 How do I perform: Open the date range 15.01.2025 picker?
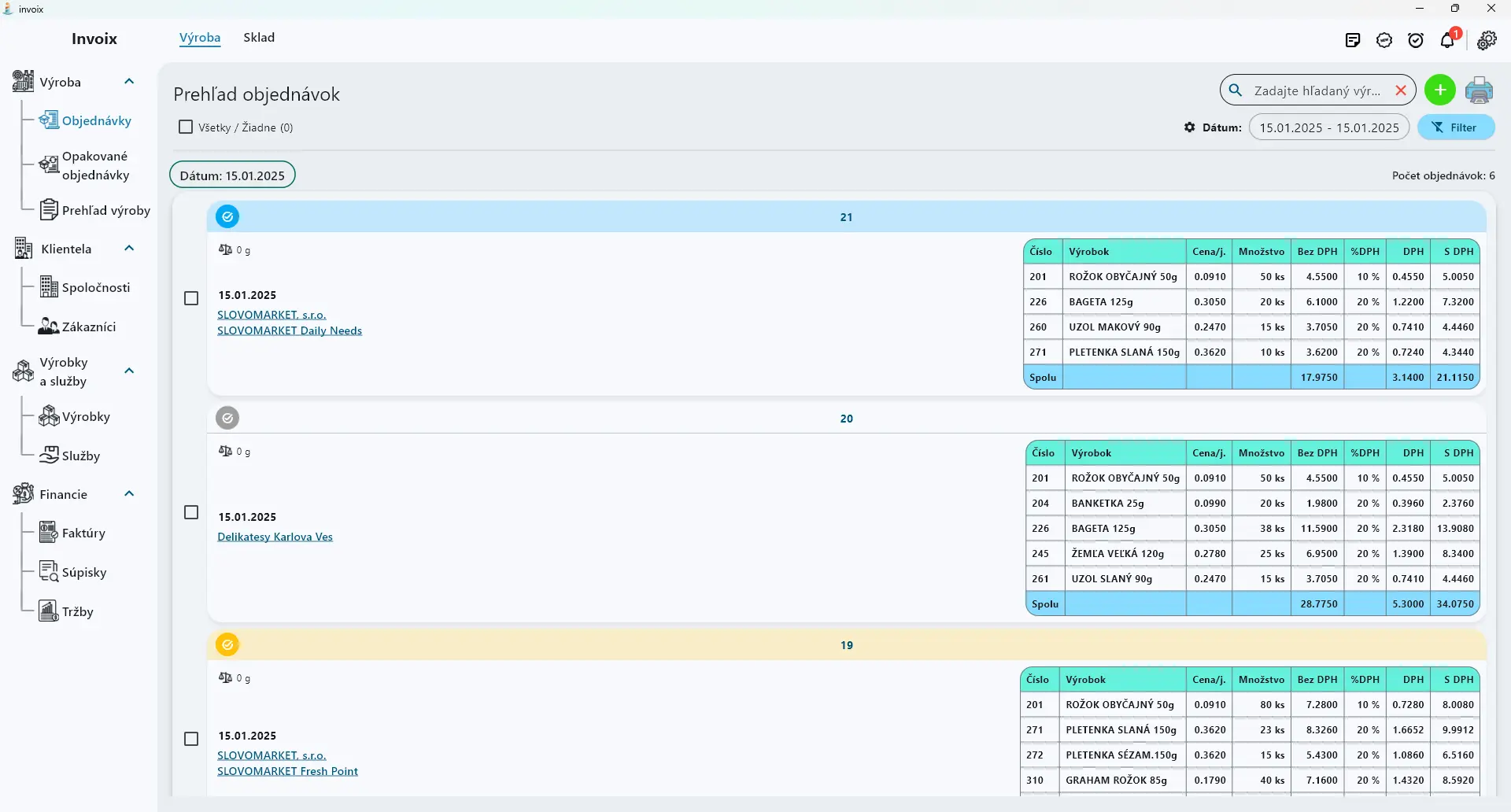pos(1329,127)
